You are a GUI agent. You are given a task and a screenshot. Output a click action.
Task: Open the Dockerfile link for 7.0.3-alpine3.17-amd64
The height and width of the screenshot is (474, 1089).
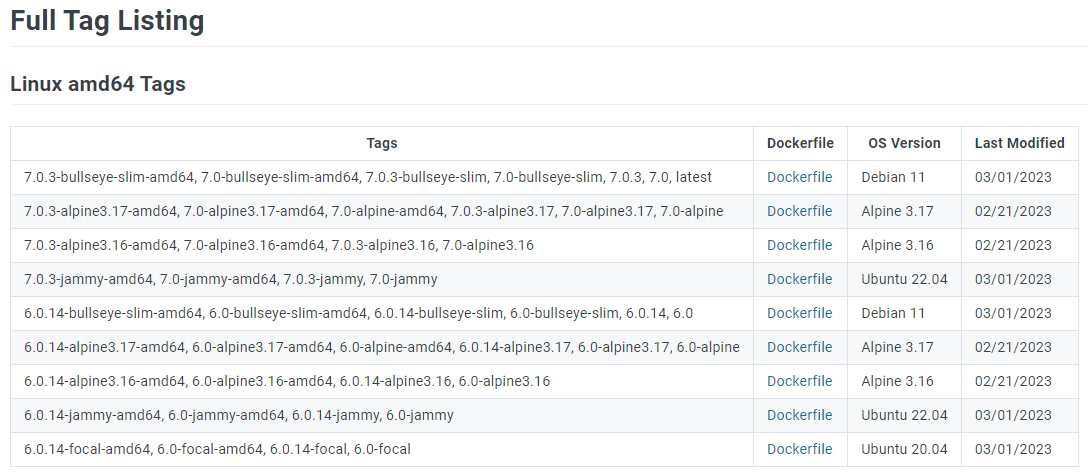pyautogui.click(x=799, y=211)
